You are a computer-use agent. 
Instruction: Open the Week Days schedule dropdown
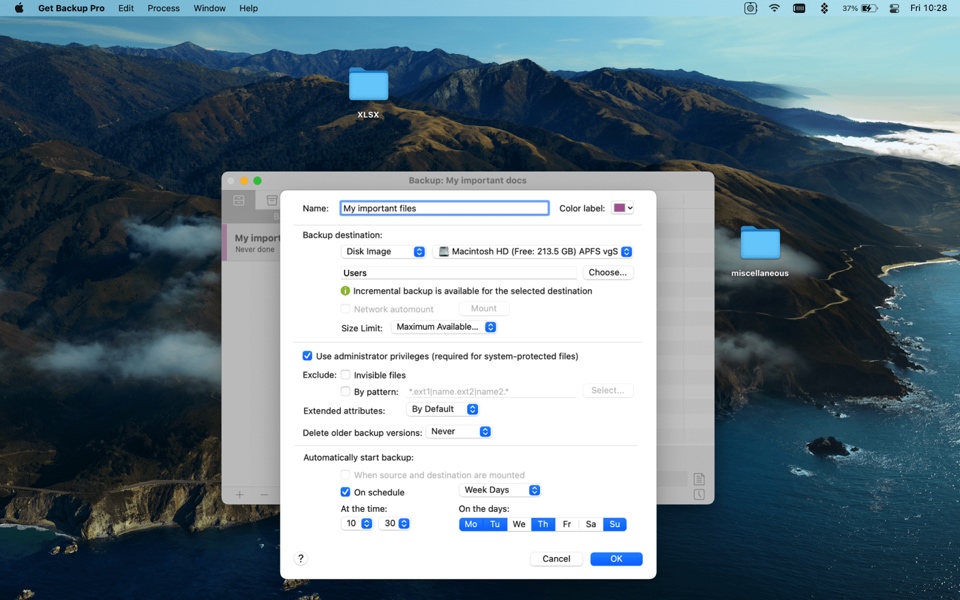500,490
